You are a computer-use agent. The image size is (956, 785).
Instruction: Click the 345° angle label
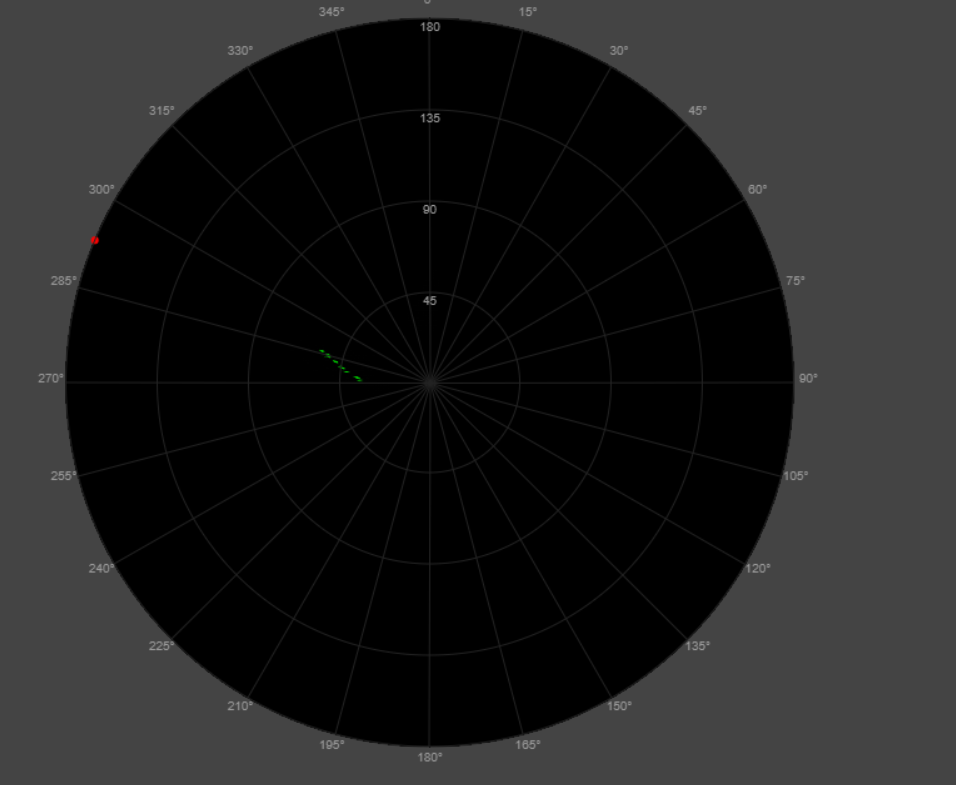point(332,12)
